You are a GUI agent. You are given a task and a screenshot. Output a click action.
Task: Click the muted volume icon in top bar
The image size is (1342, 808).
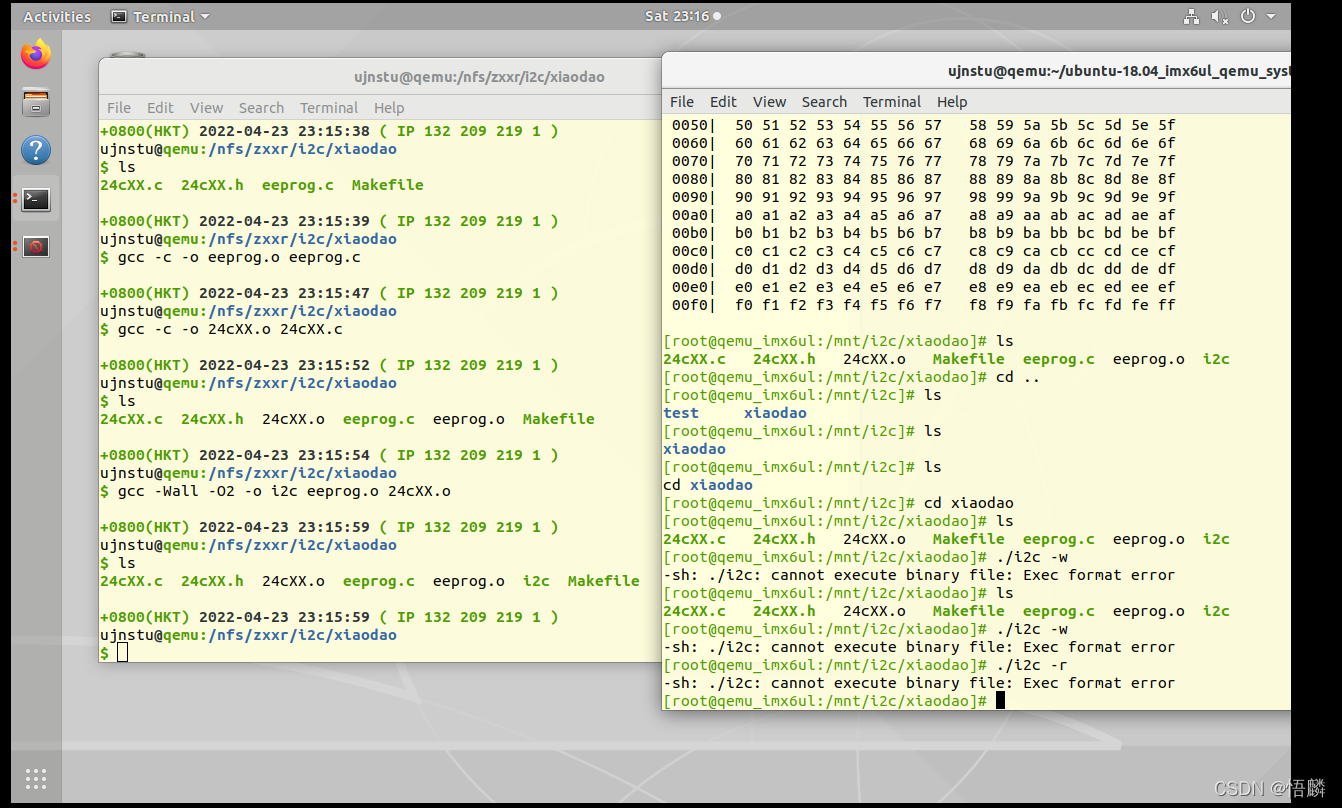1219,16
